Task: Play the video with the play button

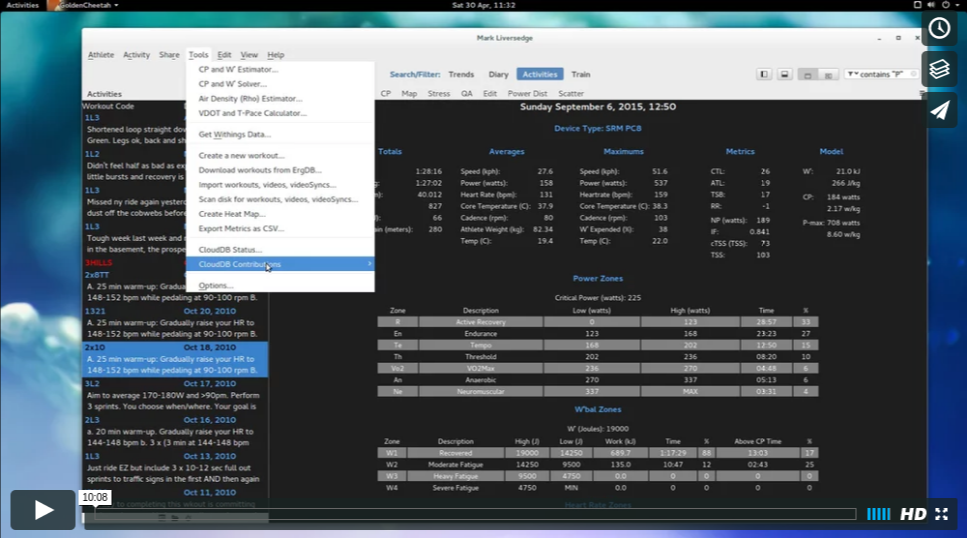Action: click(x=43, y=510)
